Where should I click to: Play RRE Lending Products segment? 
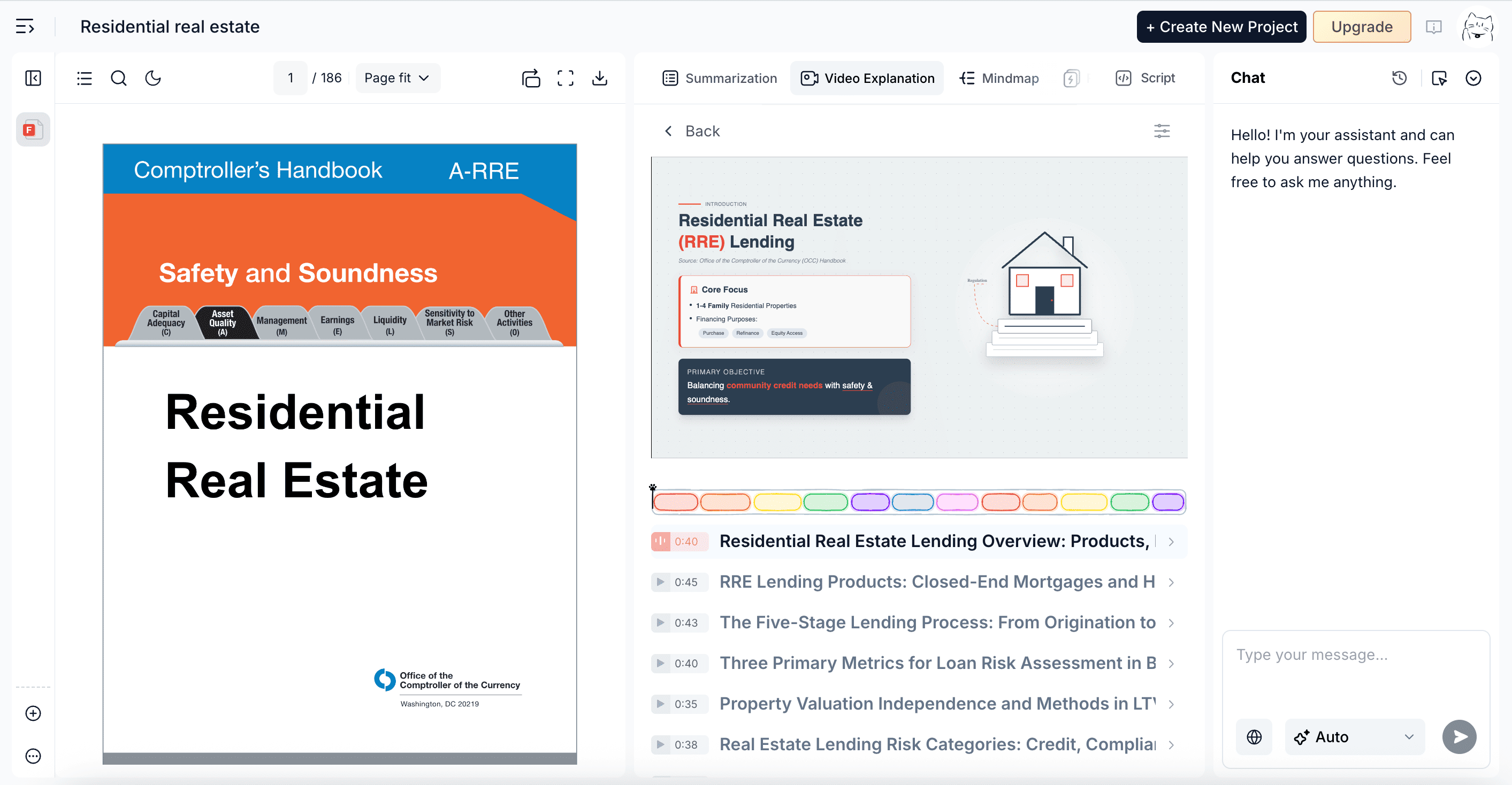pyautogui.click(x=660, y=582)
